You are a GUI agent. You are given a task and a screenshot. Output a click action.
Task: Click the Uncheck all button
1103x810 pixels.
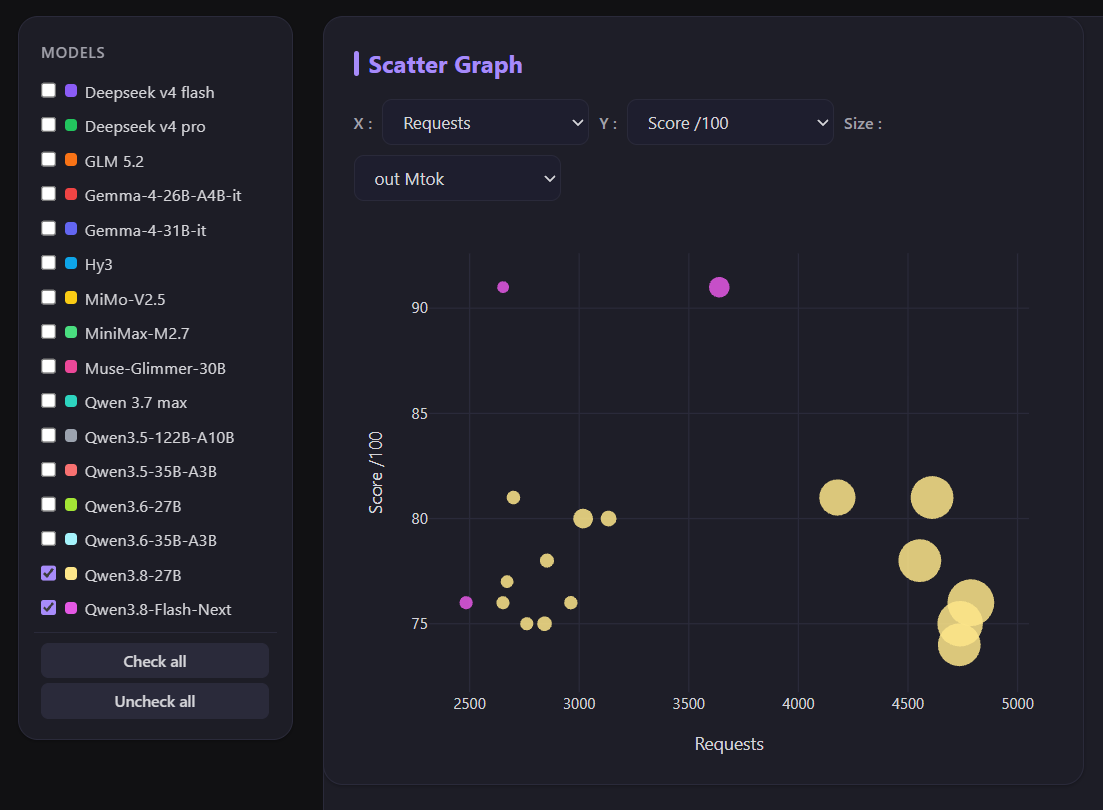point(155,701)
